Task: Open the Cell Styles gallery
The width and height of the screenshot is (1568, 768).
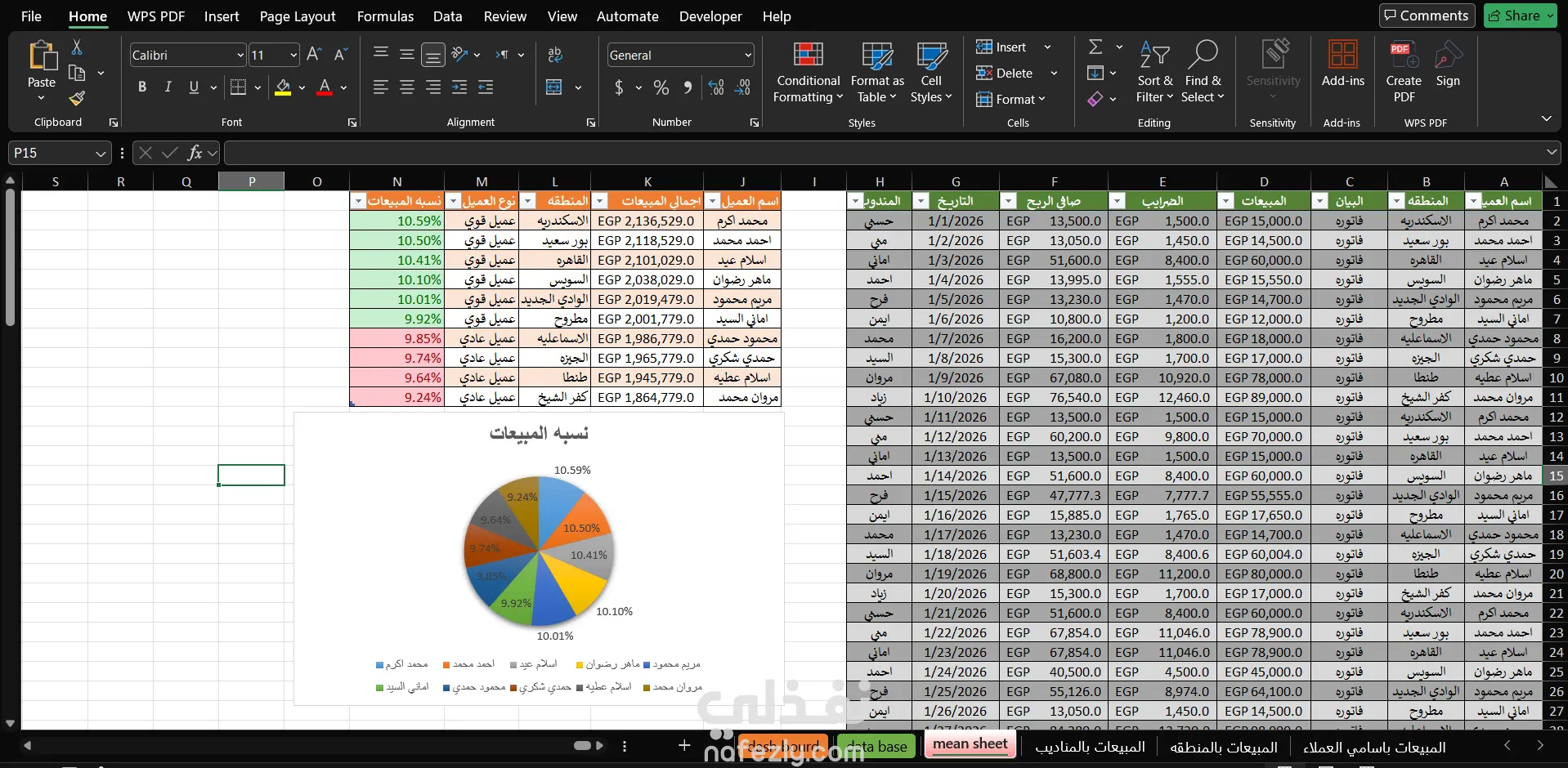Action: point(931,73)
